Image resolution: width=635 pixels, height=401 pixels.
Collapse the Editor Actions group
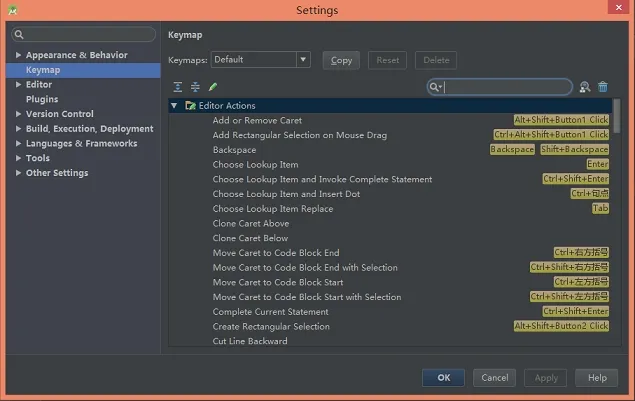point(174,105)
